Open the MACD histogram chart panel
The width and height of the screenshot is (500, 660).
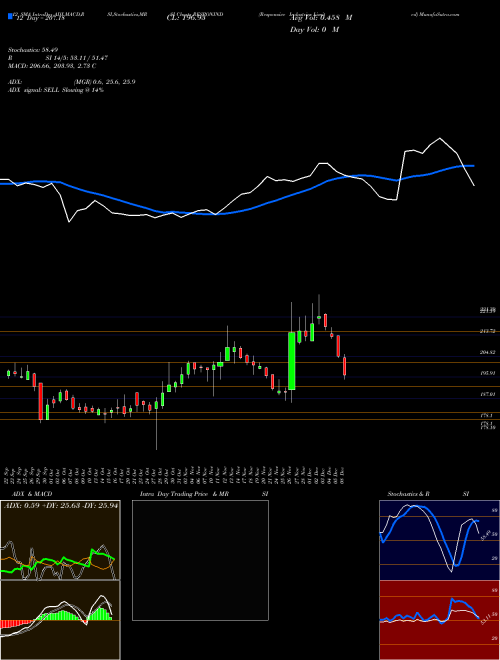(60, 620)
